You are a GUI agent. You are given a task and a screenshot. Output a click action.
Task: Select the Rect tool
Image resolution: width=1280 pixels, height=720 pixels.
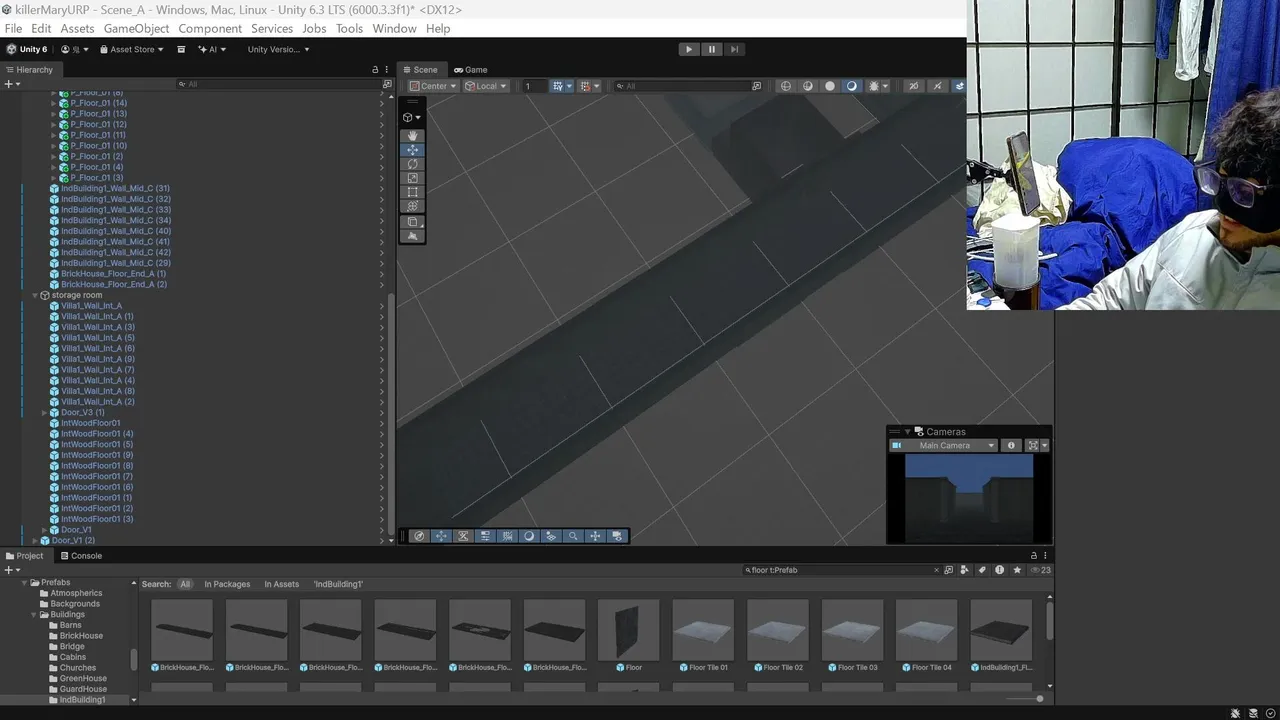tap(412, 192)
